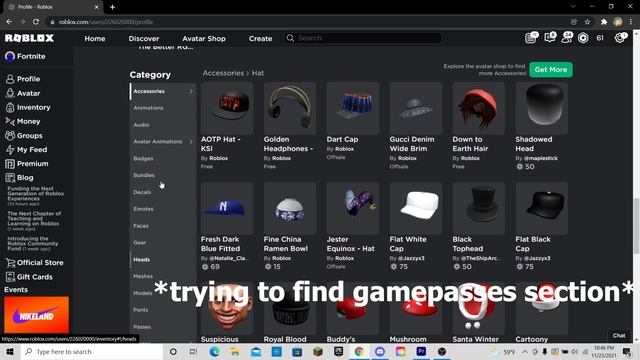The image size is (640, 360).
Task: Open the settings gear in header
Action: pyautogui.click(x=620, y=38)
